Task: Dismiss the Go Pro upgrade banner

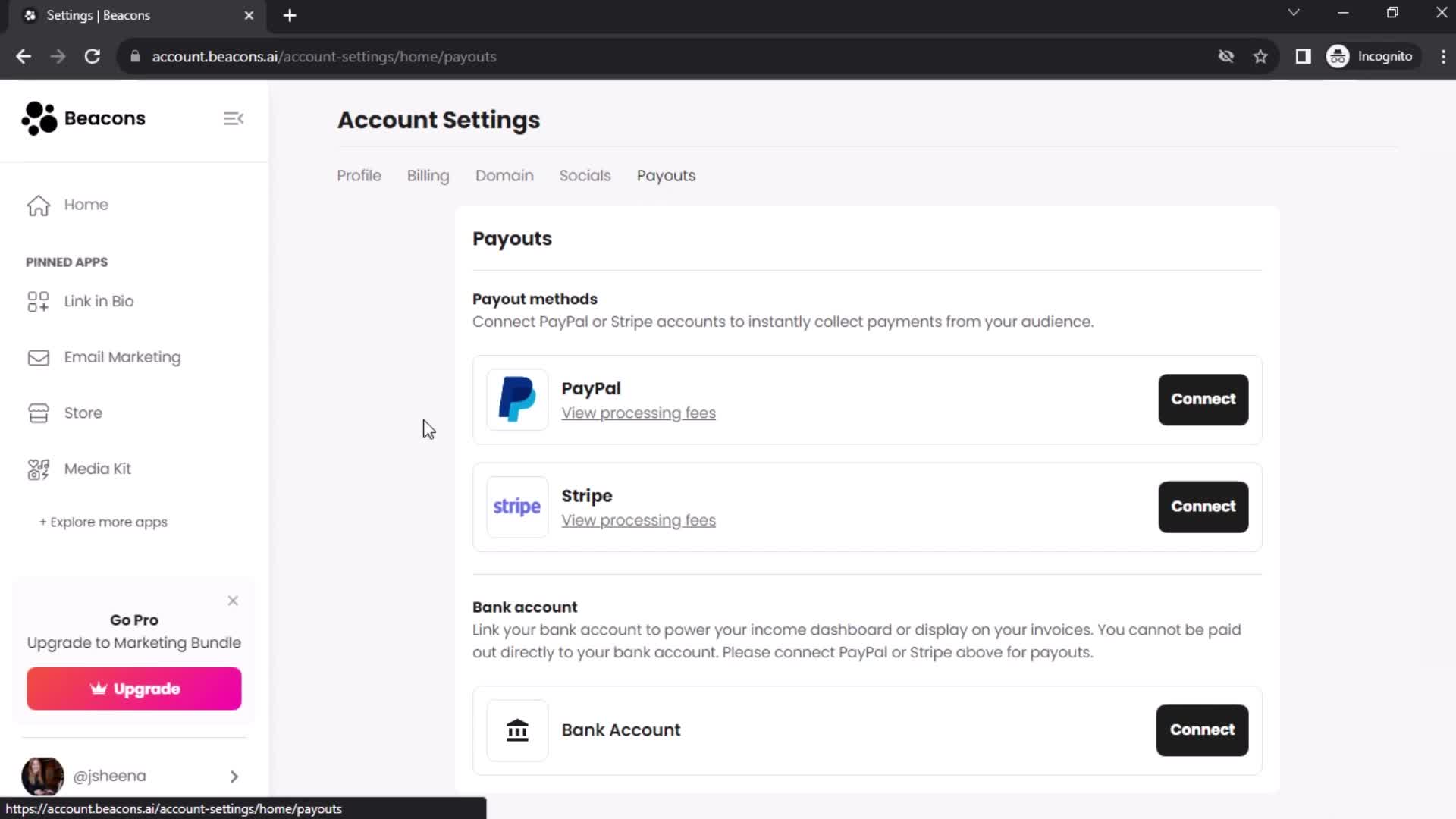Action: coord(232,601)
